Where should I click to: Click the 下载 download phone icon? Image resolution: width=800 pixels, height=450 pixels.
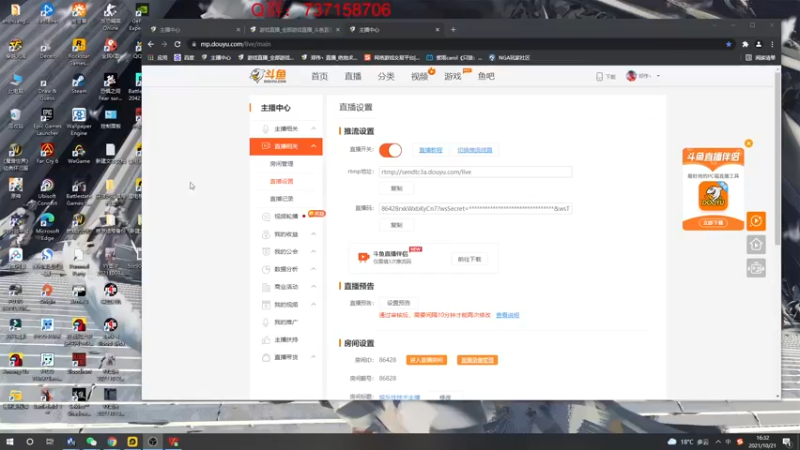coord(599,77)
